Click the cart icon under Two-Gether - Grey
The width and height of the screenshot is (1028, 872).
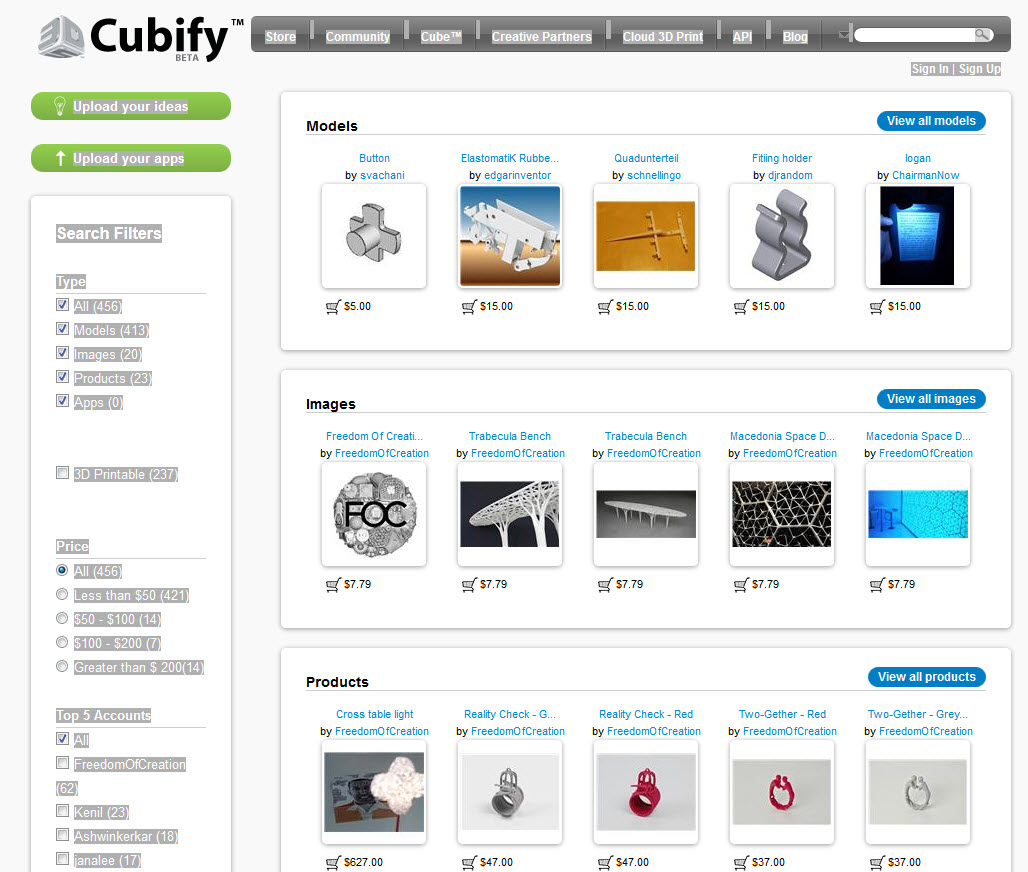point(876,862)
